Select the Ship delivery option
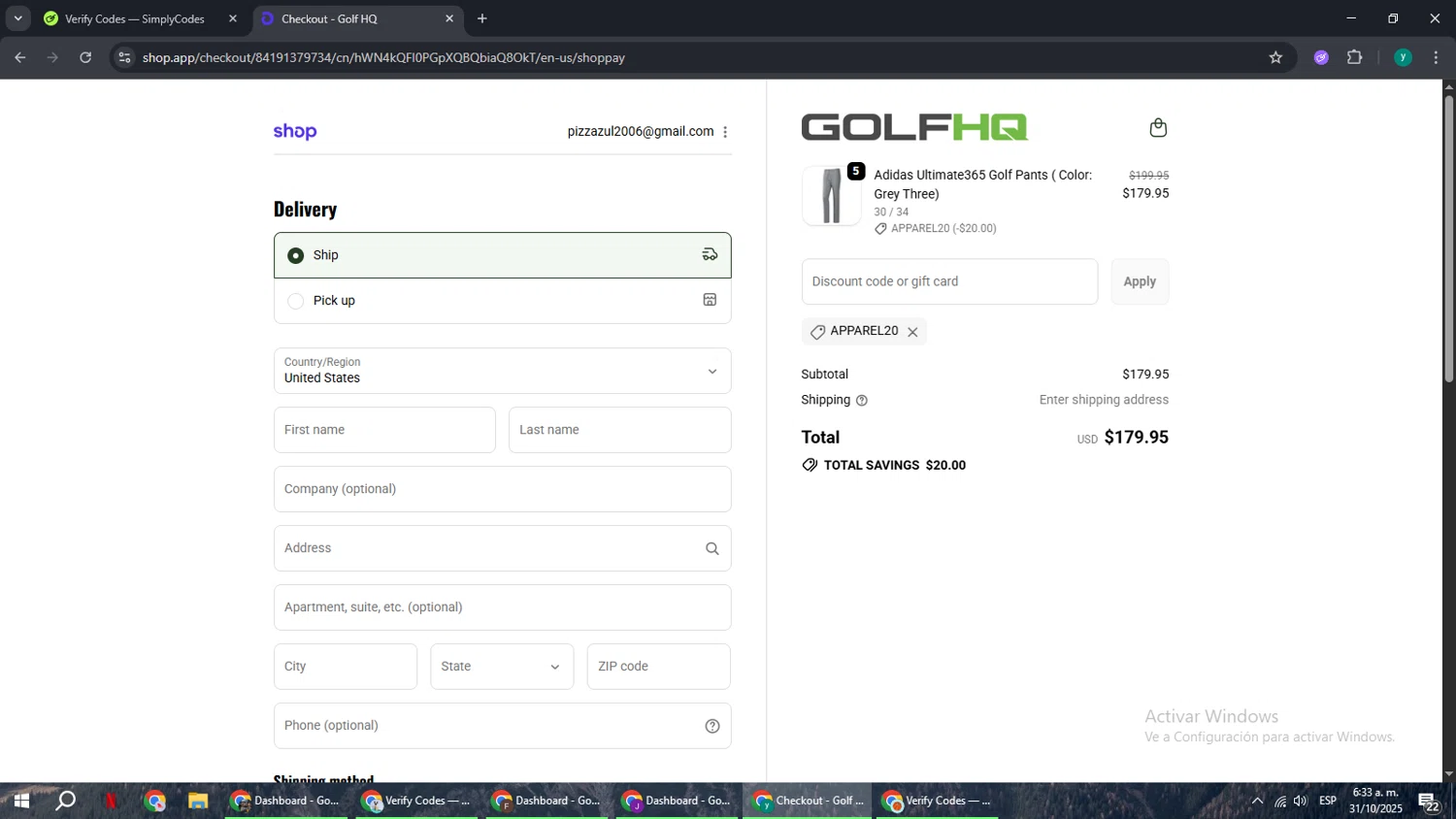Screen dimensions: 1456x819 [x=503, y=255]
